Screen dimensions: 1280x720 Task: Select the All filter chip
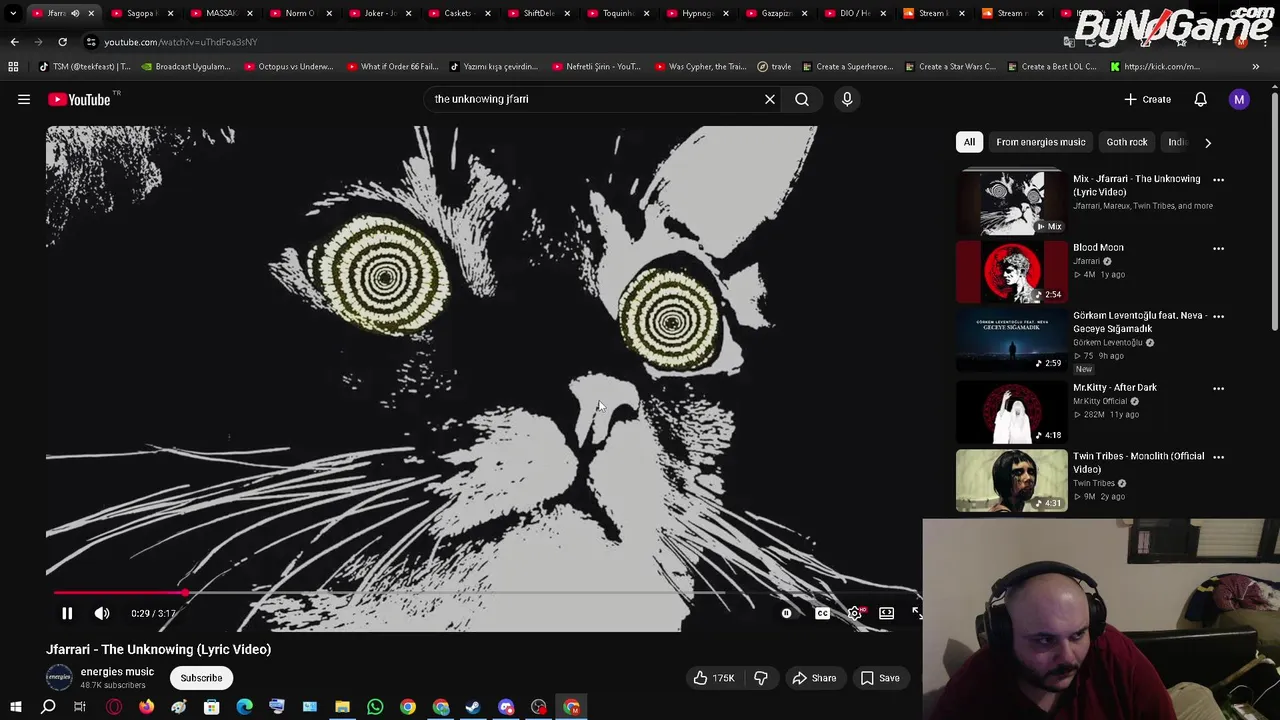pyautogui.click(x=969, y=142)
